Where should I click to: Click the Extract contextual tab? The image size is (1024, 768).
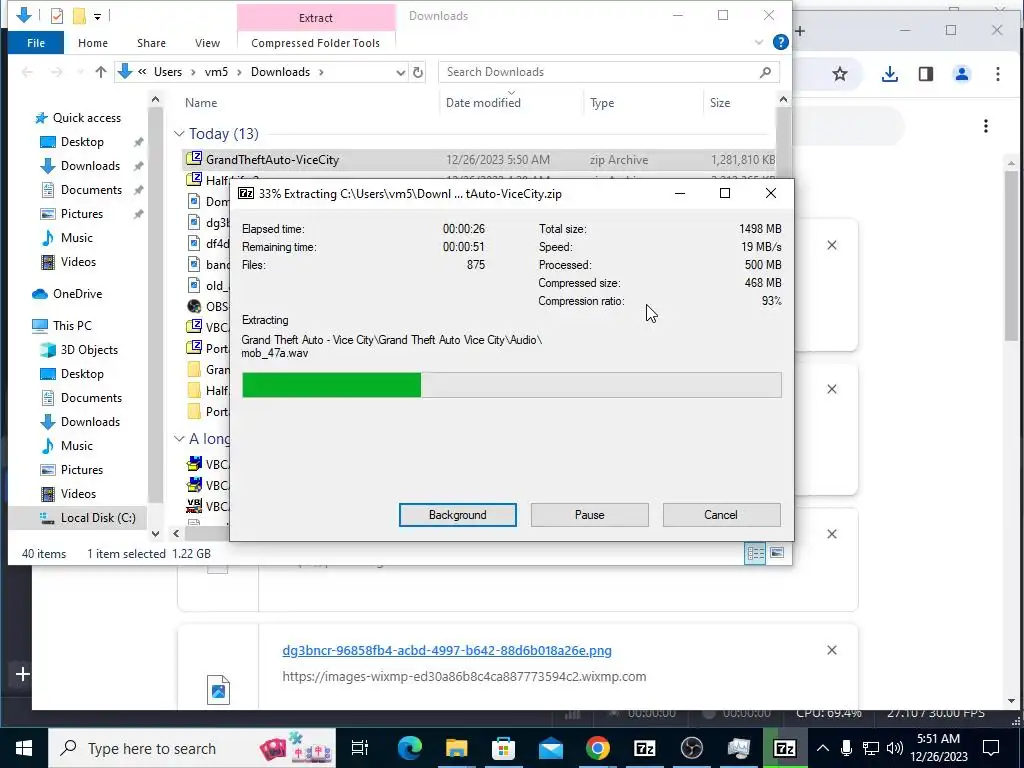pos(315,18)
